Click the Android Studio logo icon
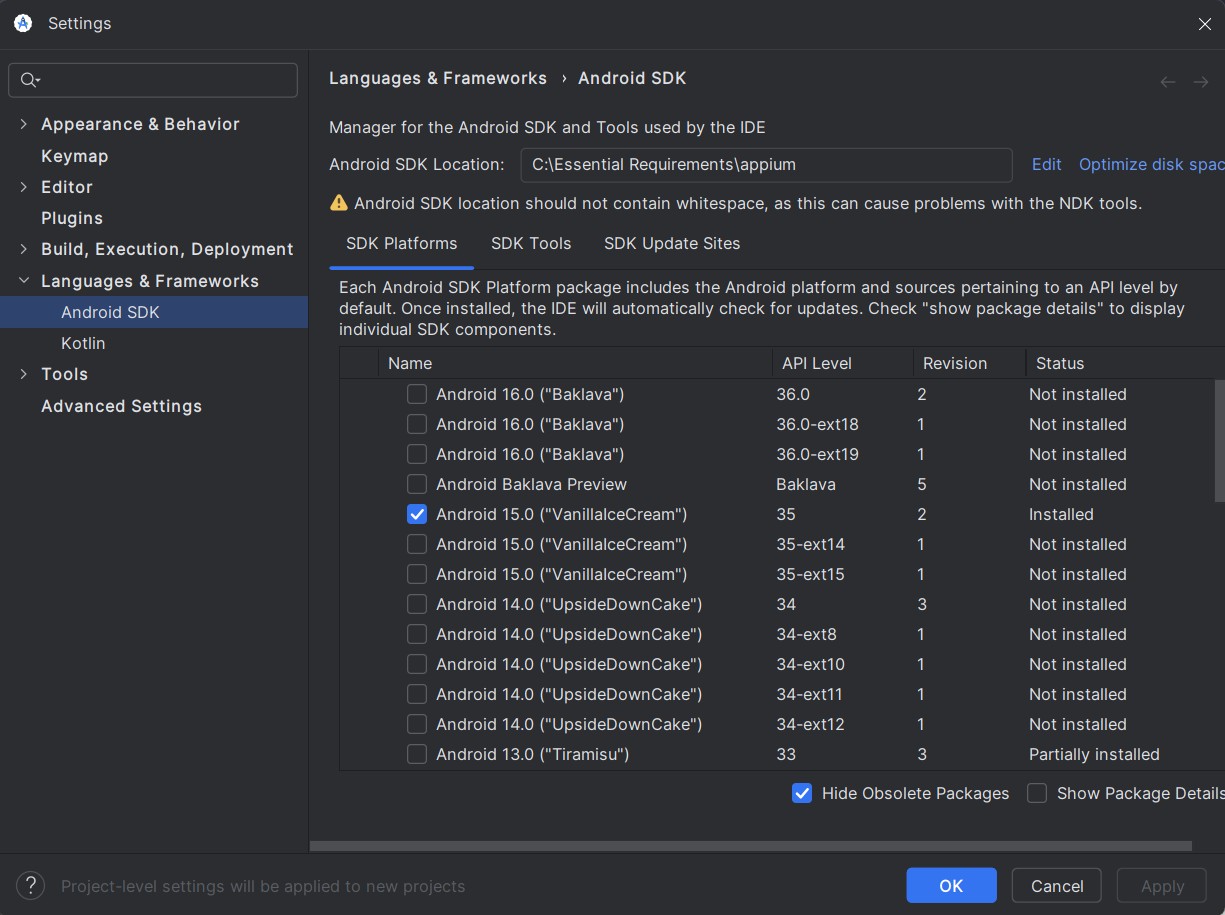The height and width of the screenshot is (915, 1225). click(x=23, y=23)
